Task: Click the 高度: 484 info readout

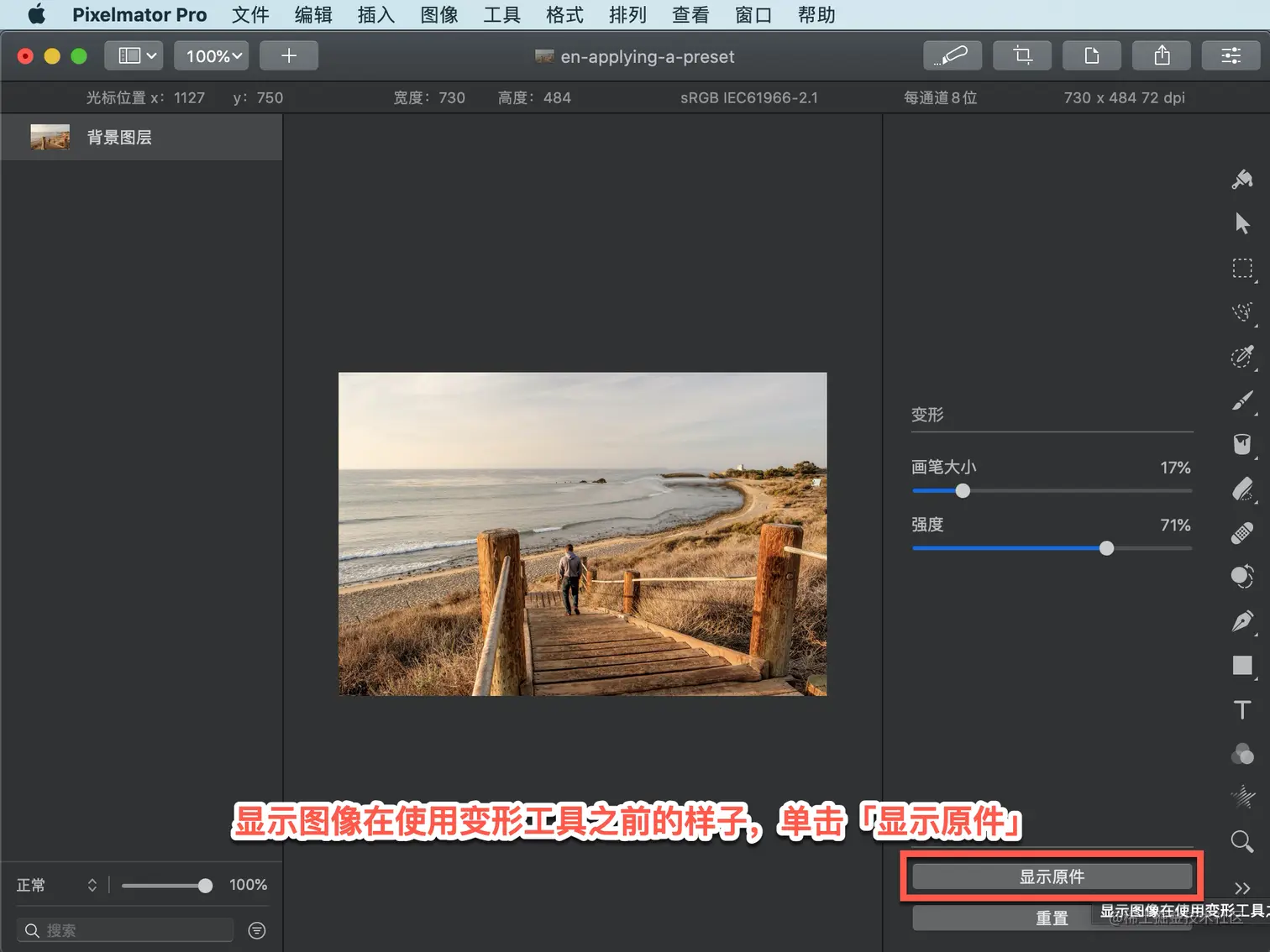Action: 534,97
